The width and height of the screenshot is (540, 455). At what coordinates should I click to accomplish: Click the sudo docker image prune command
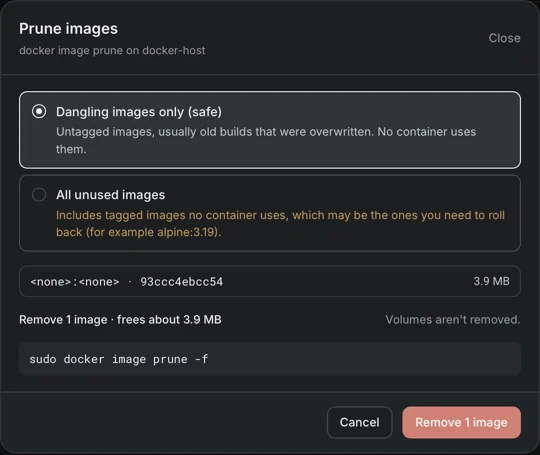point(119,359)
